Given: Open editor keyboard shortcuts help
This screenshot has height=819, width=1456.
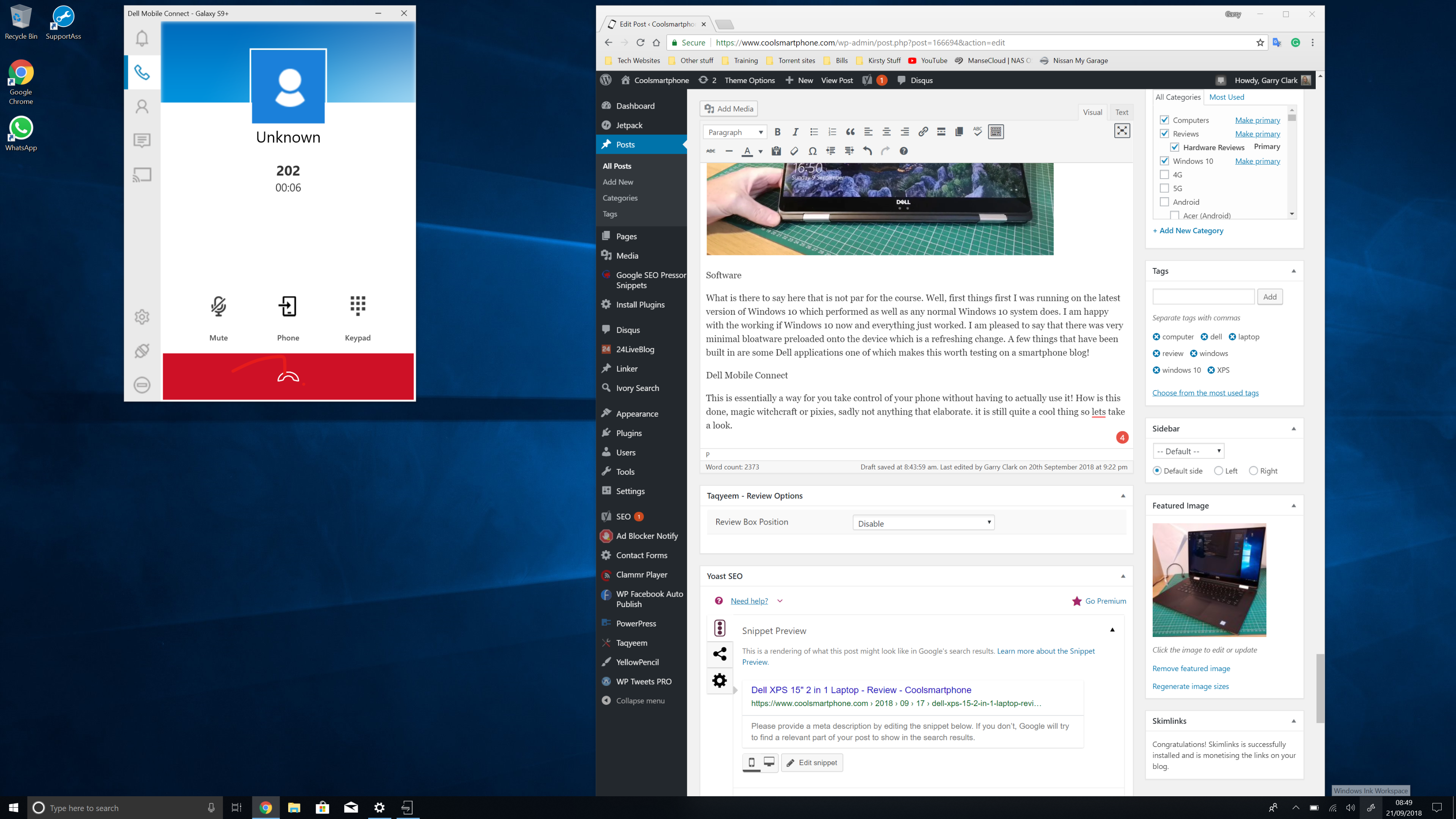Looking at the screenshot, I should (904, 151).
